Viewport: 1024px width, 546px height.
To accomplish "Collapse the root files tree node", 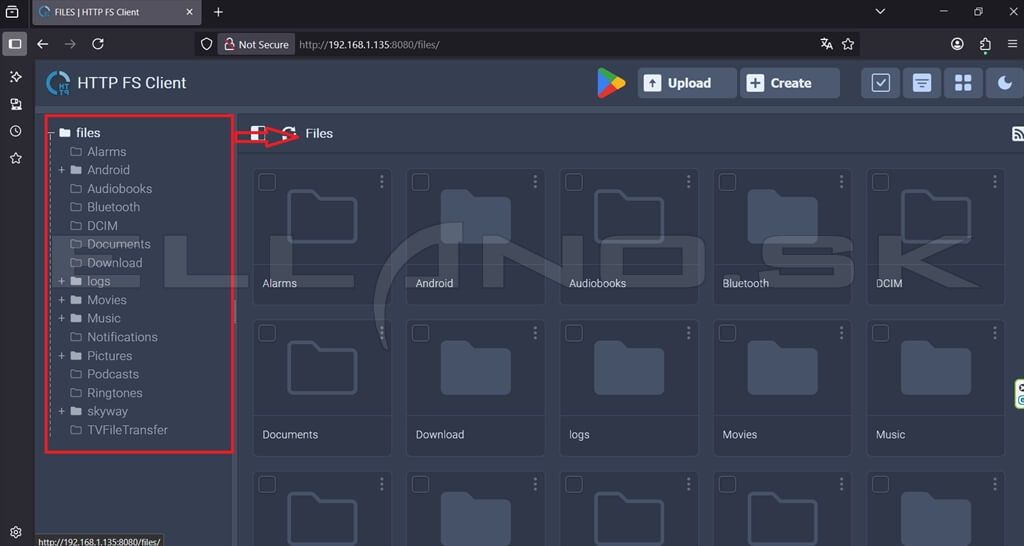I will (51, 133).
